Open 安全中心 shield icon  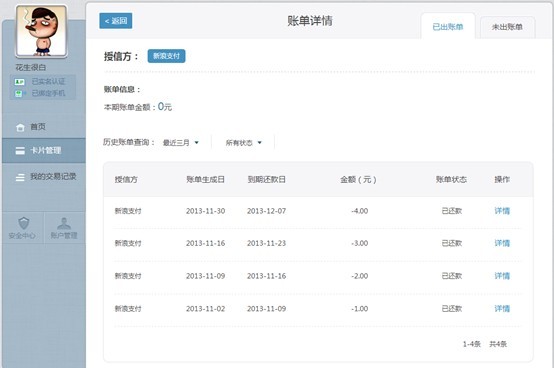coord(24,223)
